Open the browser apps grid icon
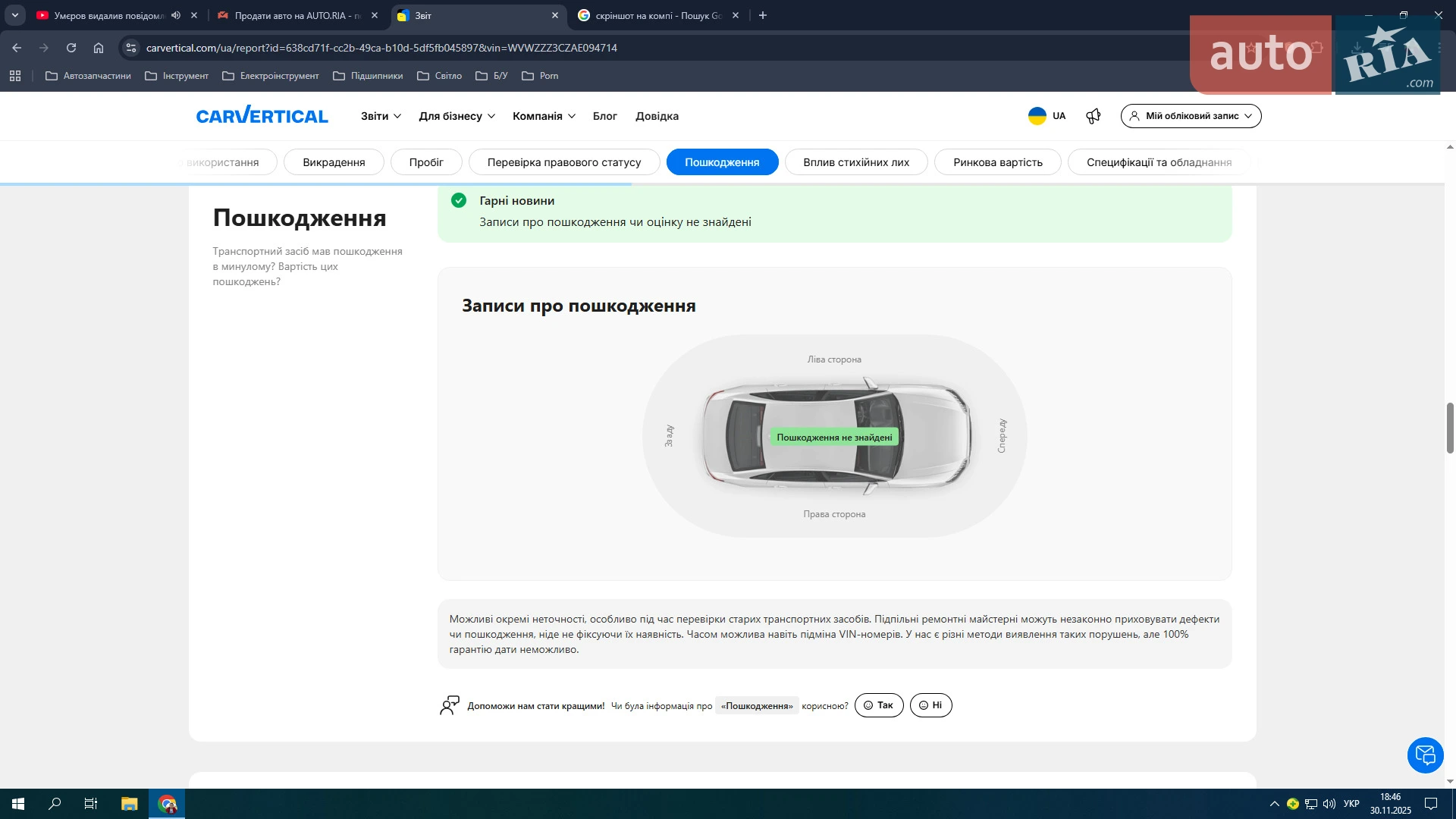Image resolution: width=1456 pixels, height=819 pixels. [15, 76]
